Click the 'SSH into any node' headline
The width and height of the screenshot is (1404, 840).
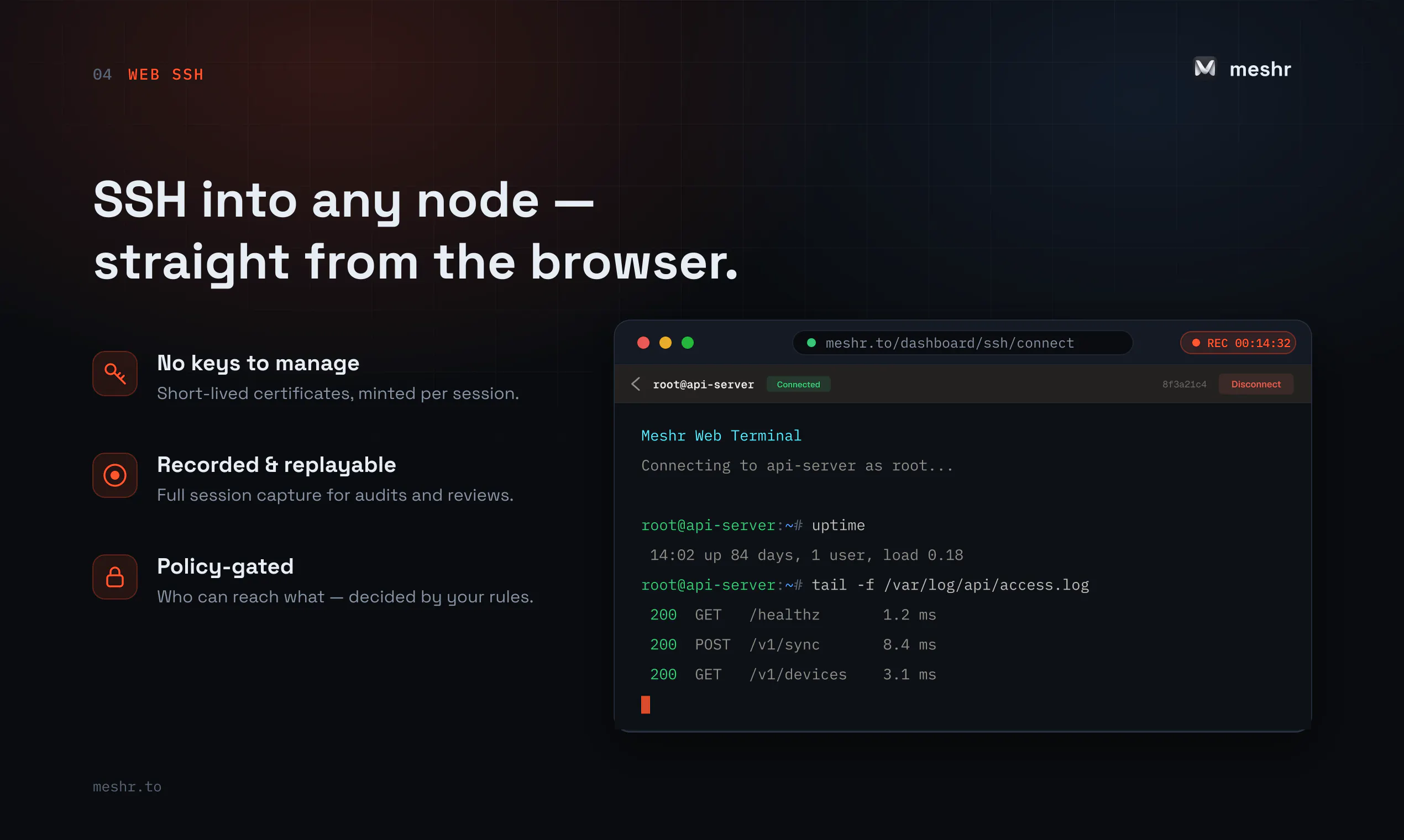343,202
